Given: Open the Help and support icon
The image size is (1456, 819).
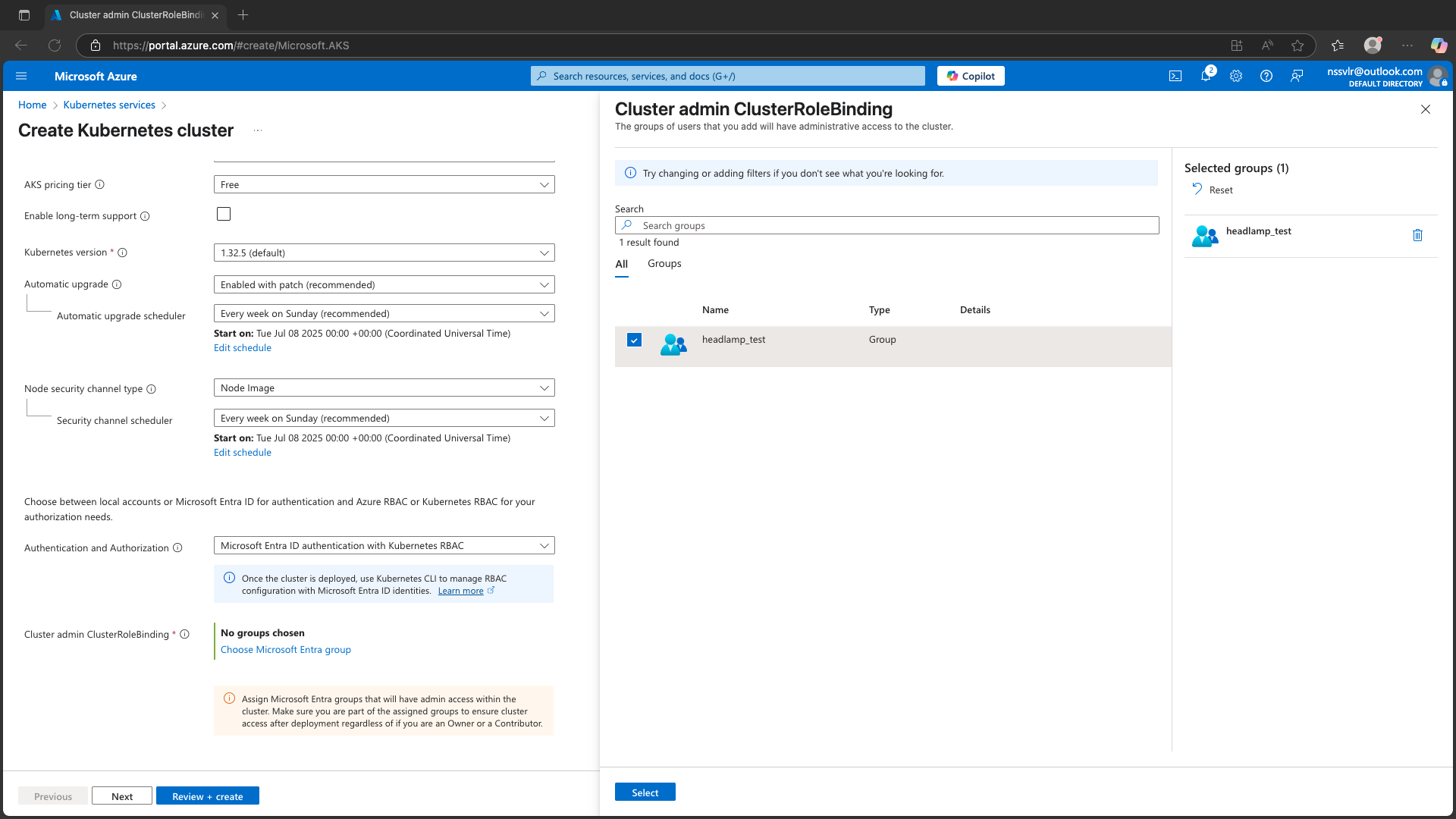Looking at the screenshot, I should pos(1266,76).
